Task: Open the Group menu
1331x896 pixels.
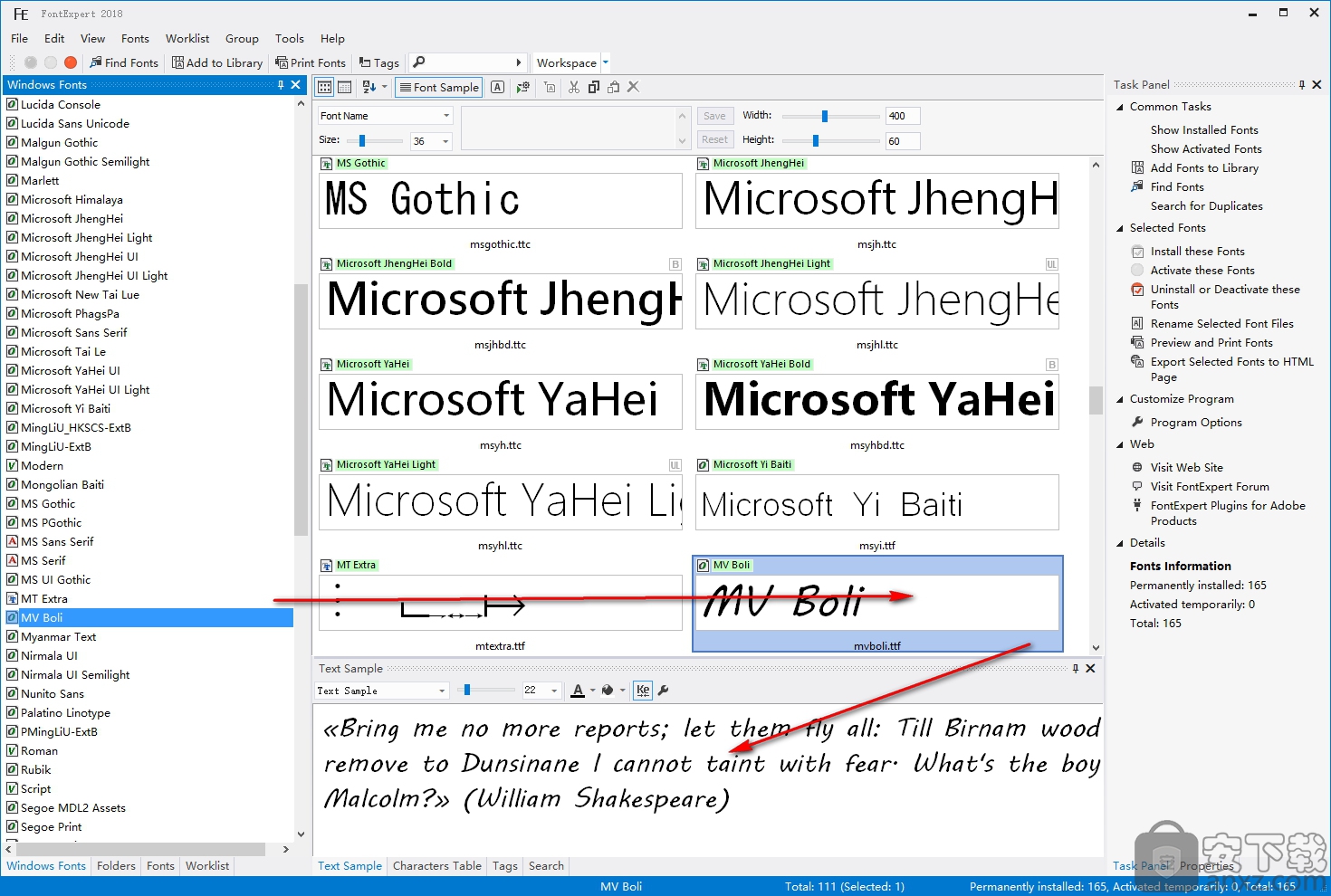Action: pyautogui.click(x=242, y=38)
